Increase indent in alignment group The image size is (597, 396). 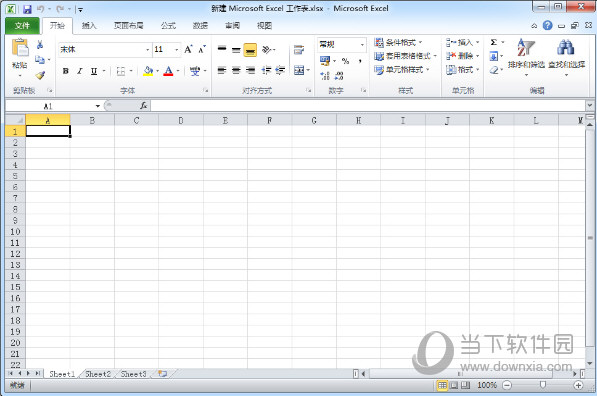click(x=280, y=70)
